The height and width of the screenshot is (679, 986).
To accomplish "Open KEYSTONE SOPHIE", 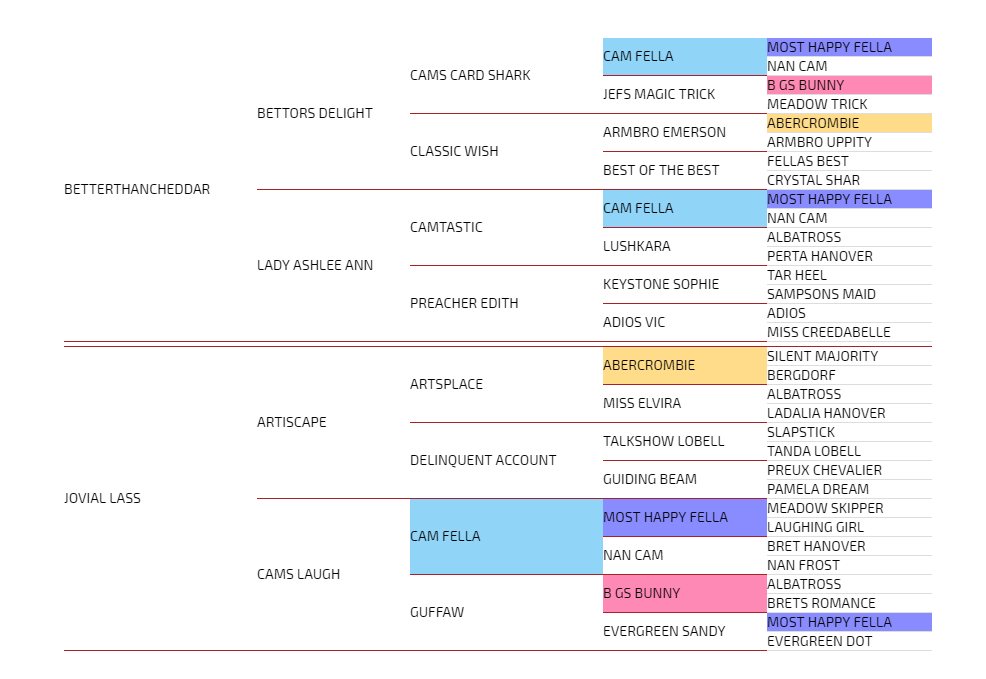I will [x=660, y=284].
